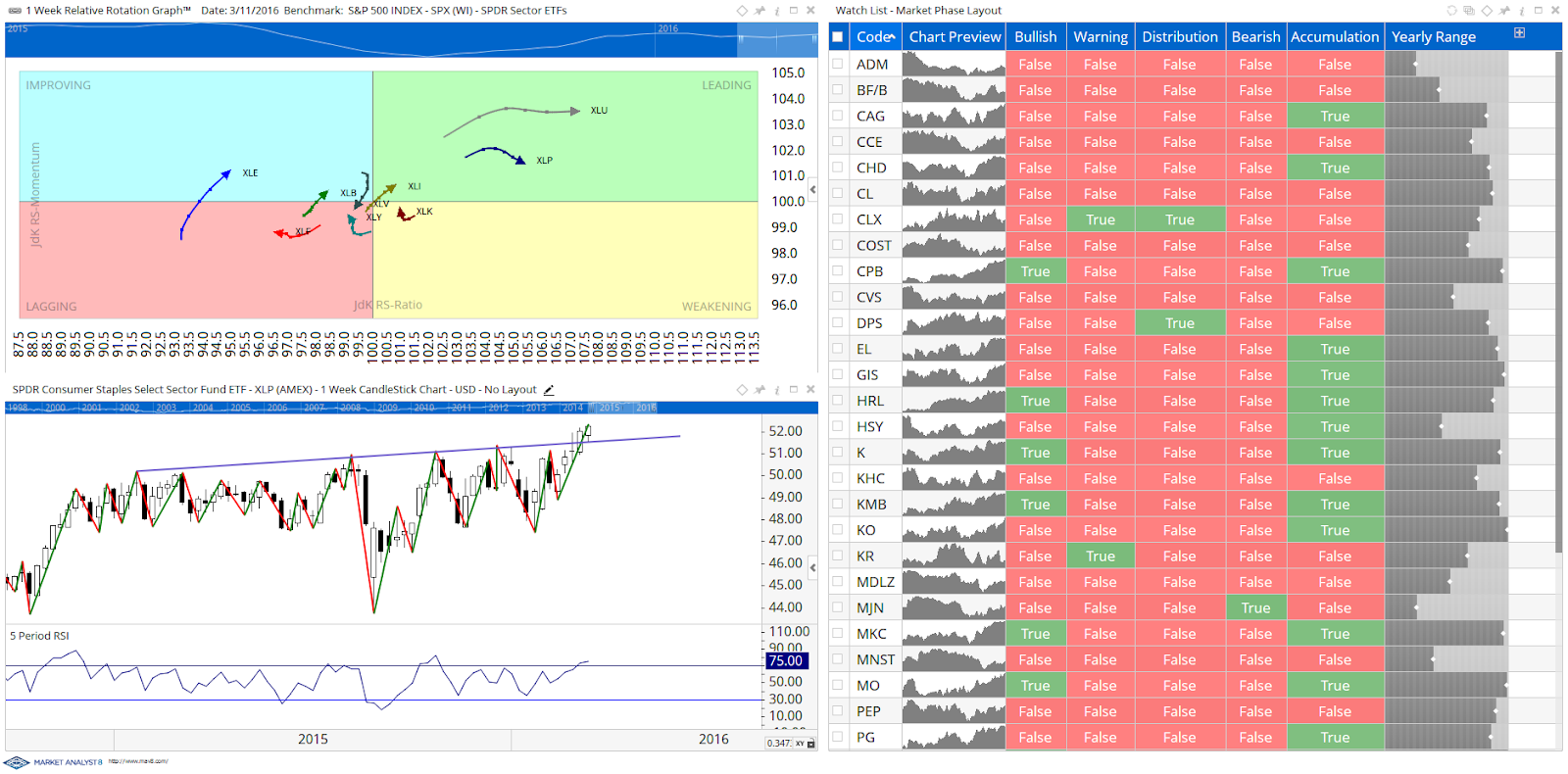Click the yearly range bar for PEP
The image size is (1568, 774).
pyautogui.click(x=1446, y=711)
